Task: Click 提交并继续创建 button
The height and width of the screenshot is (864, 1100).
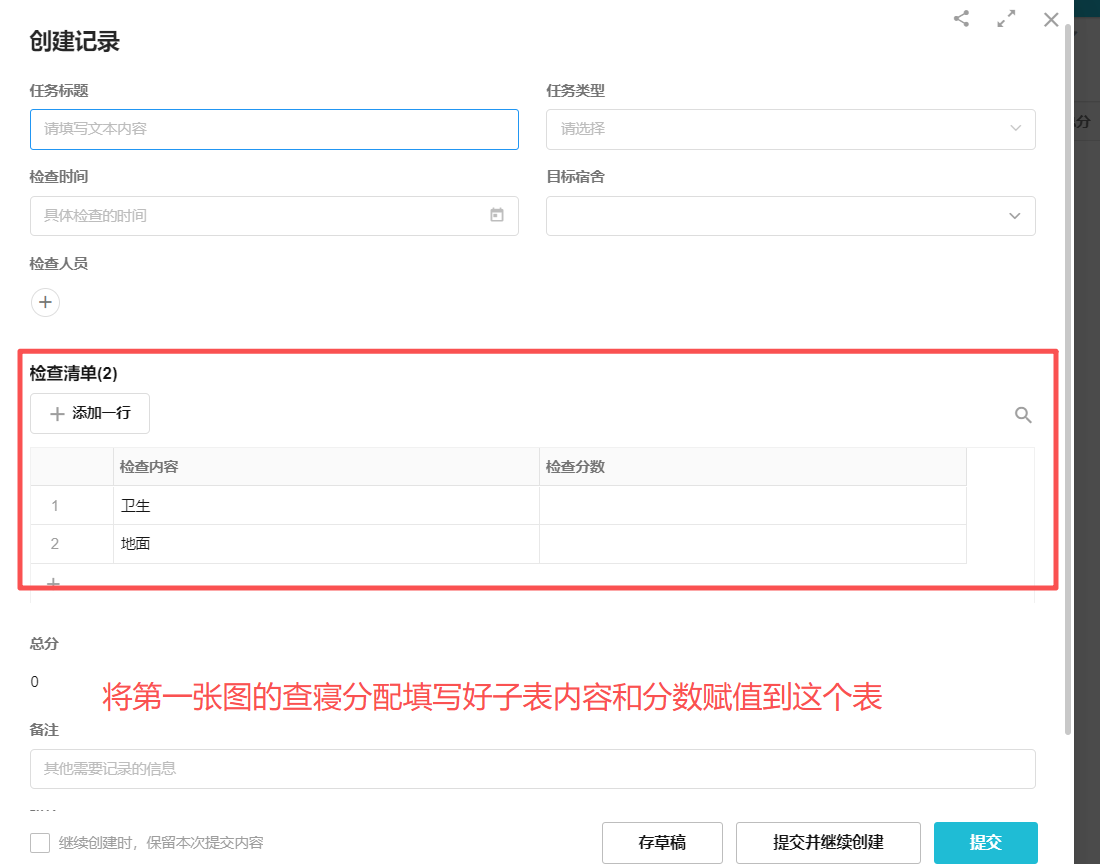Action: 828,842
